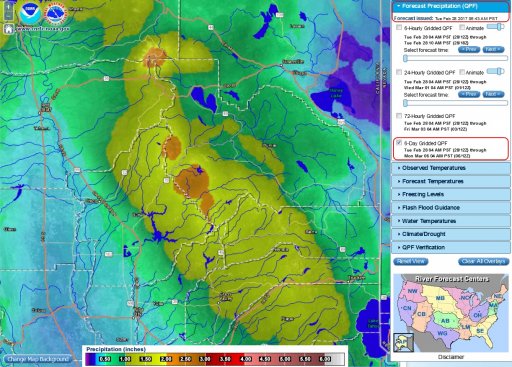Select MA region on River Forecast Centers map
The height and width of the screenshot is (367, 512).
pos(492,305)
